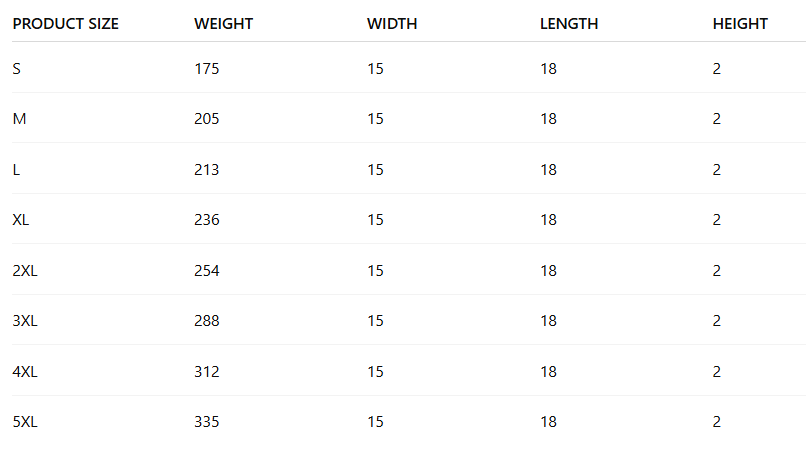Image resolution: width=806 pixels, height=469 pixels.
Task: Click the weight value 175
Action: pos(207,69)
